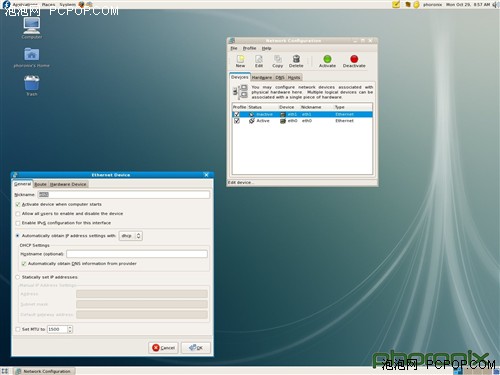Click the networked computers illustration in Devices tab
Screen dimensions: 500x375
coord(241,92)
